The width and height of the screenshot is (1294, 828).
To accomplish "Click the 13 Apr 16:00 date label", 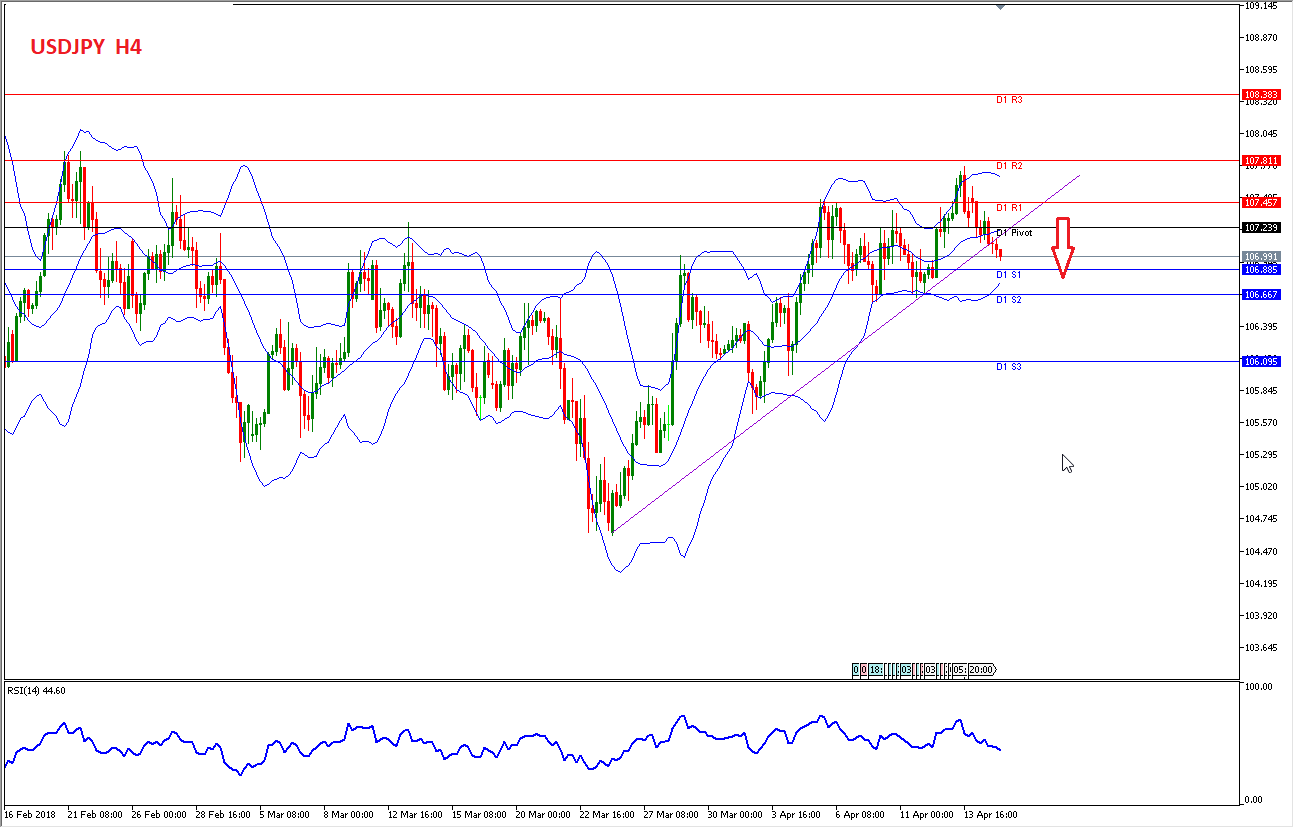I will (991, 814).
